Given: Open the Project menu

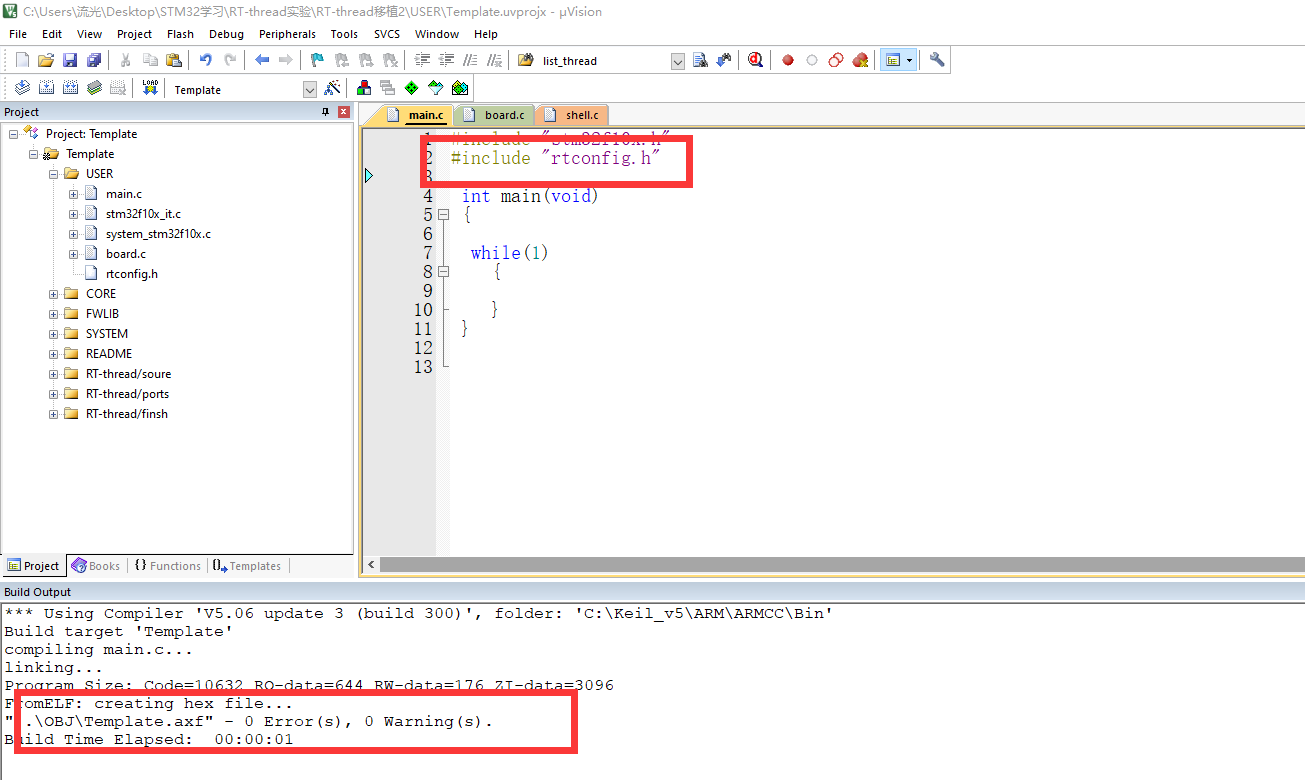Looking at the screenshot, I should pos(134,34).
